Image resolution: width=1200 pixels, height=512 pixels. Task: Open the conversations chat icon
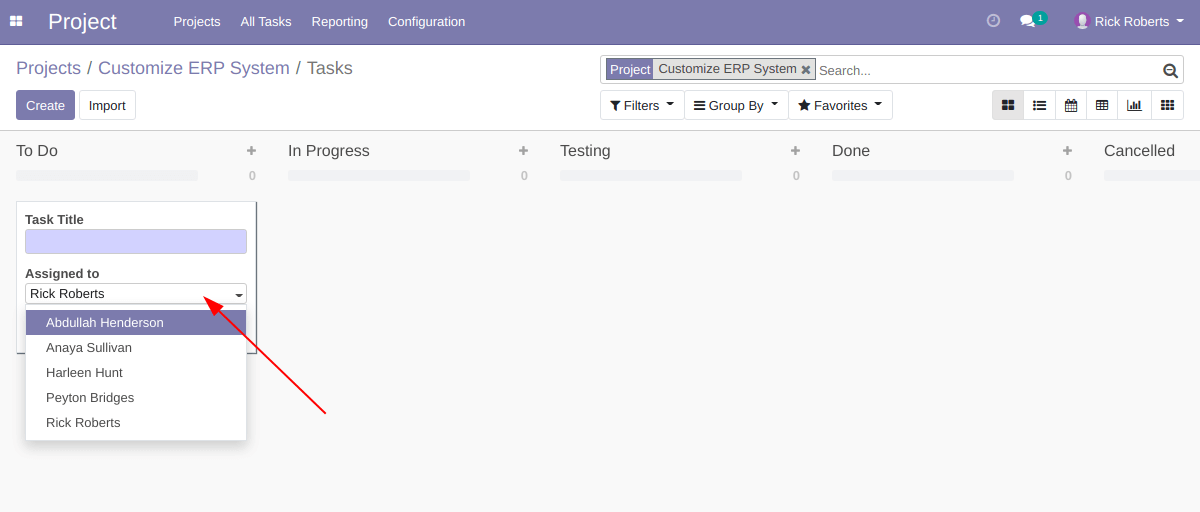coord(1026,21)
